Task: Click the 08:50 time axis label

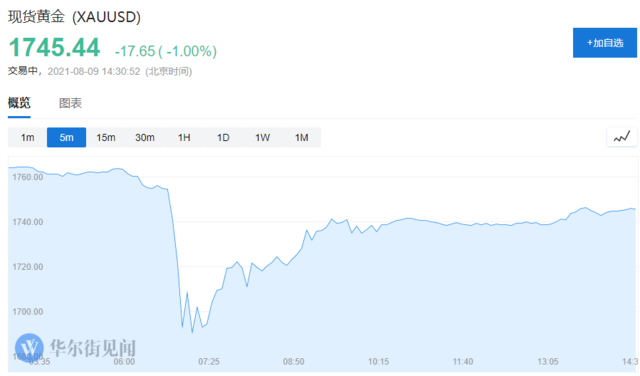Action: pyautogui.click(x=293, y=361)
